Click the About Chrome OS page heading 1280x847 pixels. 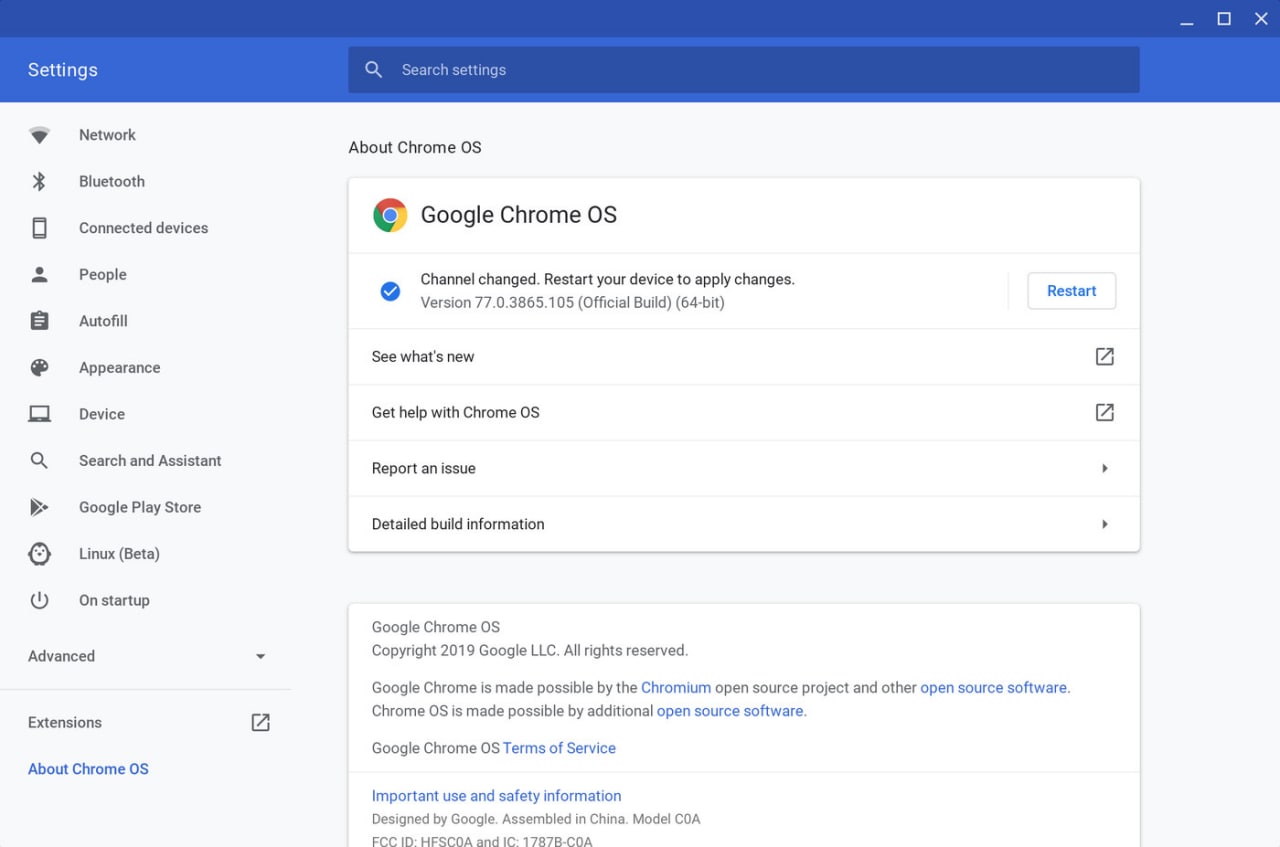tap(415, 147)
